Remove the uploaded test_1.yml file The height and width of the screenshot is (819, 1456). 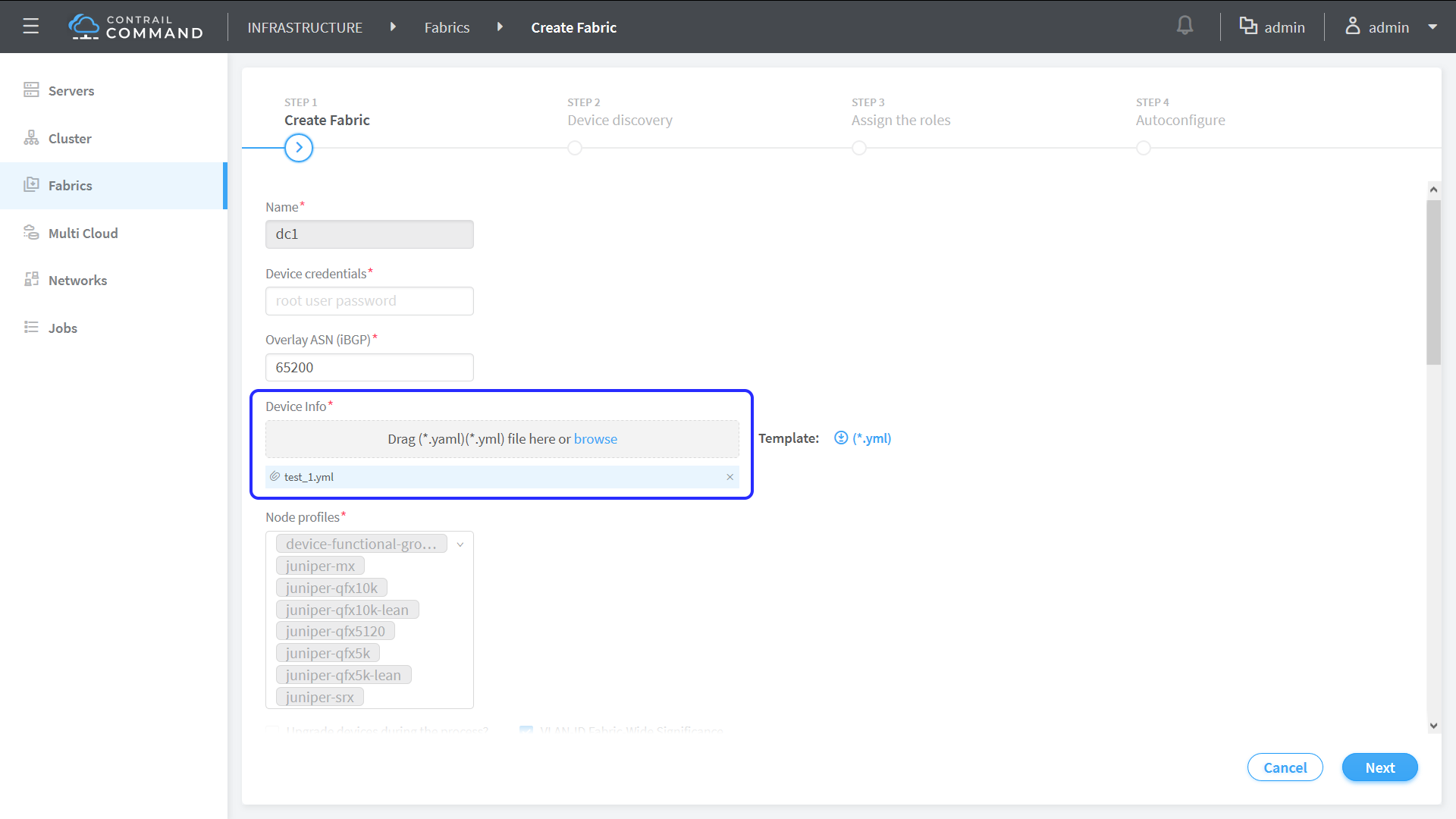pyautogui.click(x=730, y=477)
